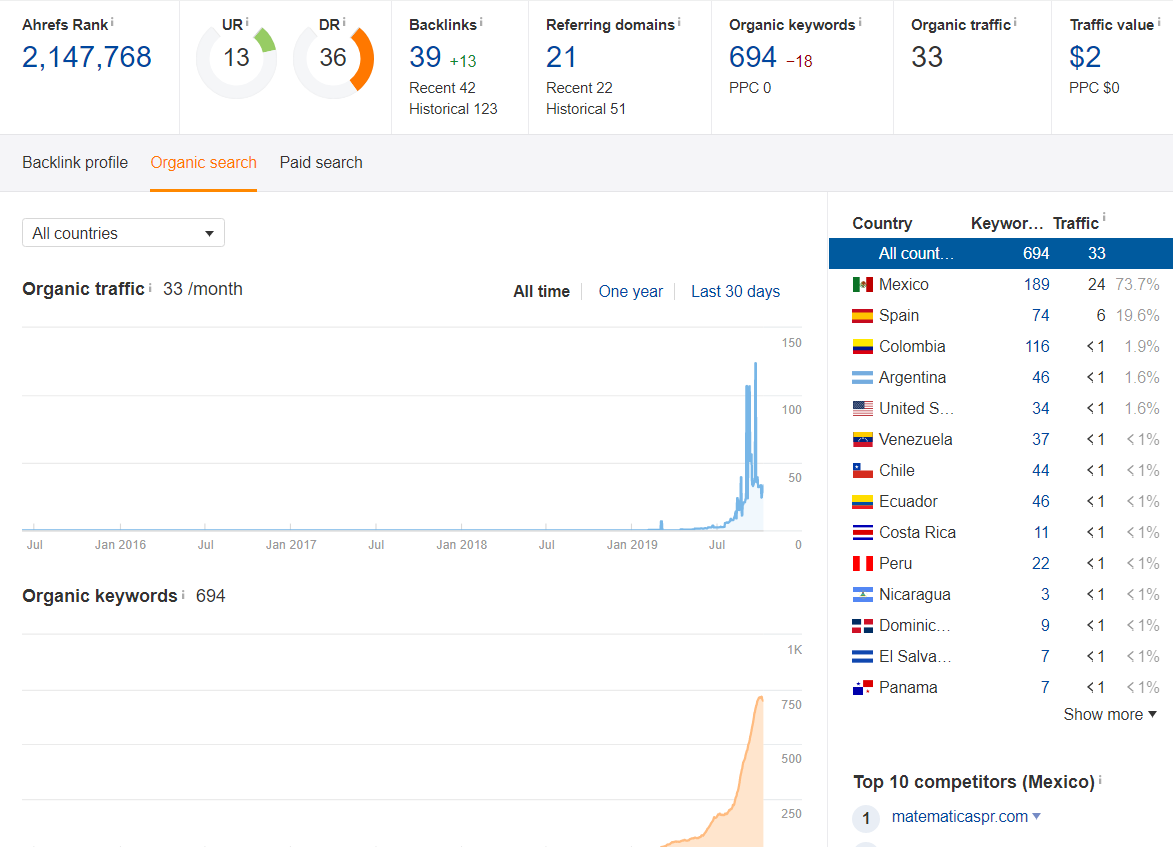Open Ahrefs Rank value 2,147,768

(x=87, y=57)
